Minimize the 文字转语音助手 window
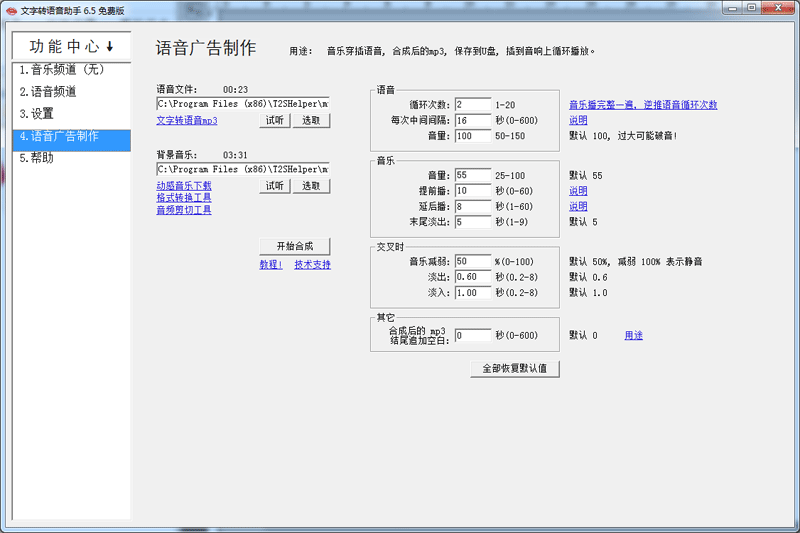The height and width of the screenshot is (533, 800). 733,8
